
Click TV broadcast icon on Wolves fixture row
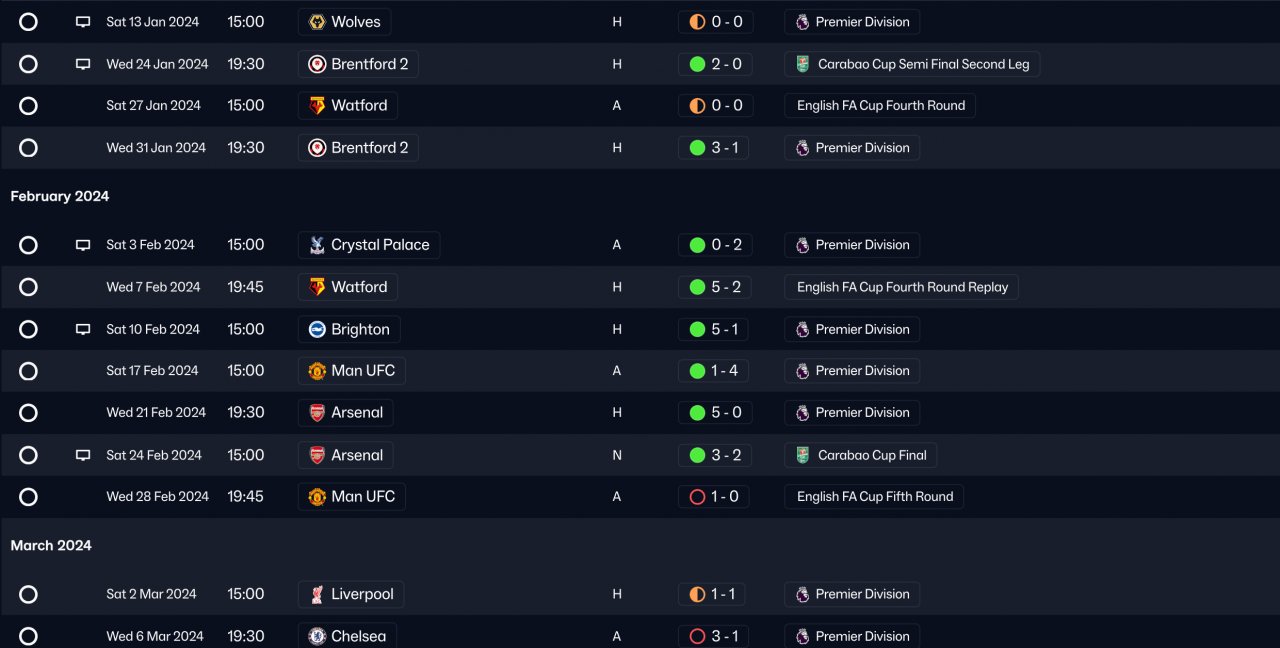click(83, 22)
